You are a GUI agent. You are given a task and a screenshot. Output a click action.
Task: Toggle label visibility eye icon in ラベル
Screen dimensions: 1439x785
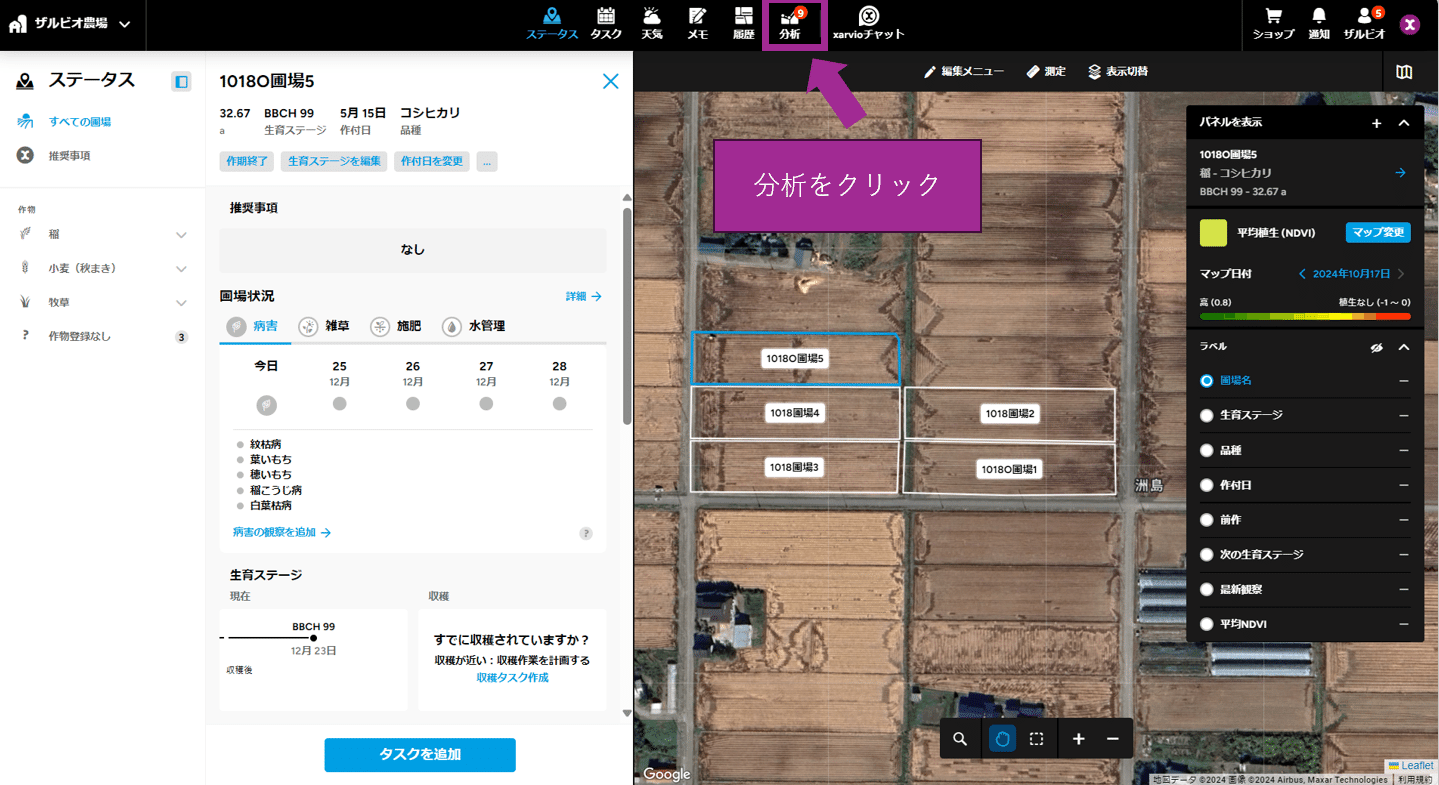click(x=1376, y=347)
